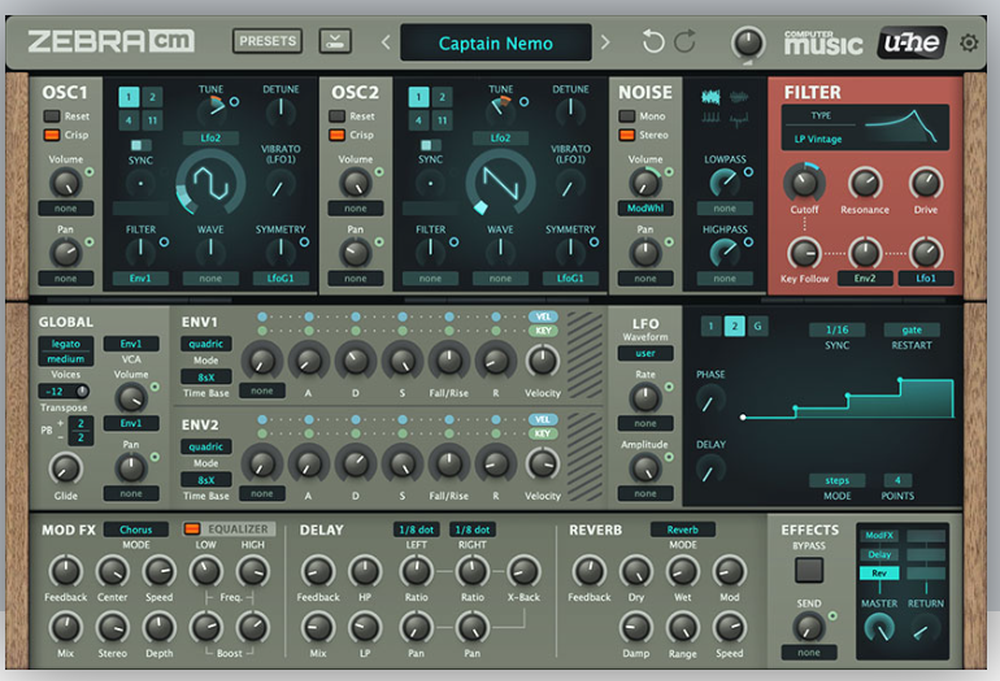This screenshot has width=1000, height=681.
Task: Click the filter Drive knob
Action: click(x=925, y=183)
